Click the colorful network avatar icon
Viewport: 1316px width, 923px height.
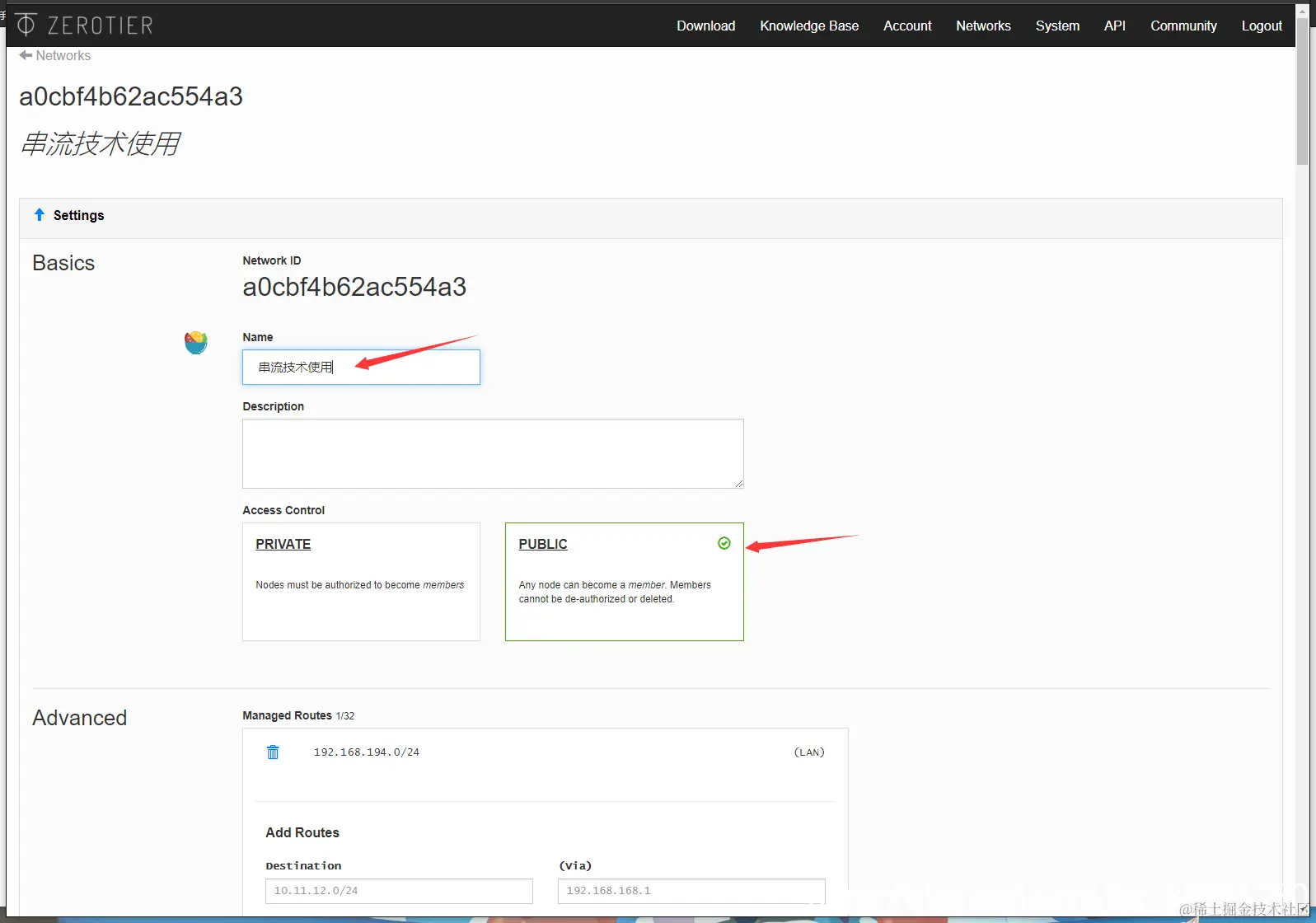pyautogui.click(x=195, y=342)
